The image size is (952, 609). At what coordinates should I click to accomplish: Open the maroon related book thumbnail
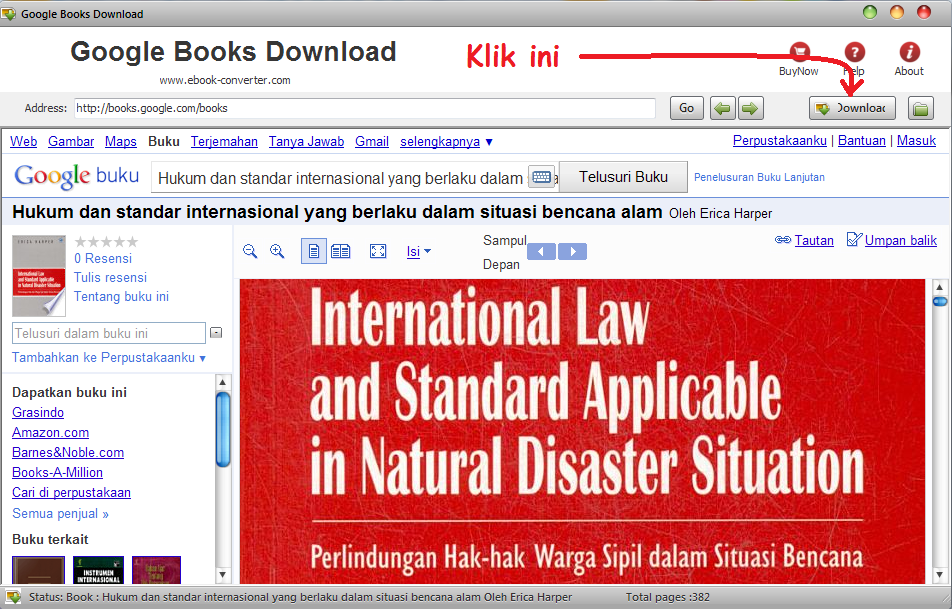point(157,570)
